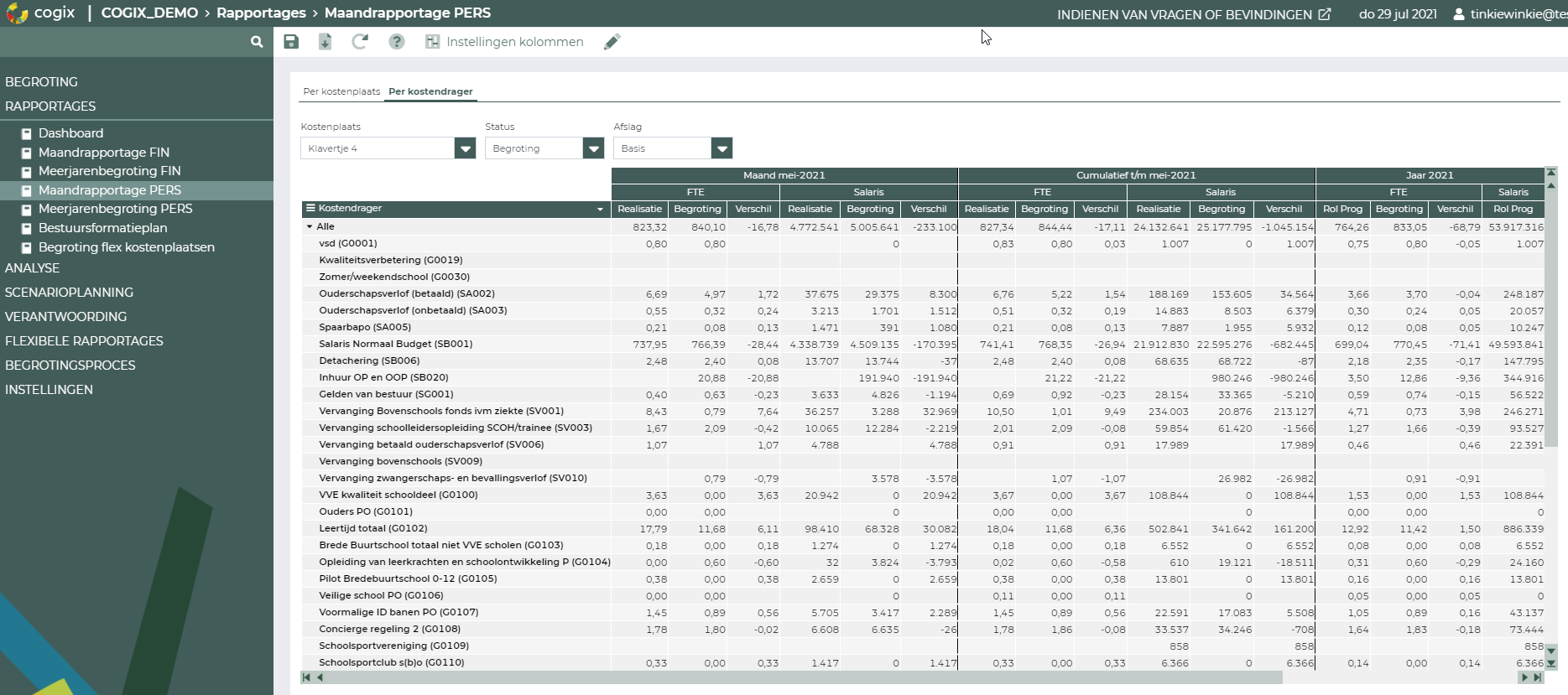Select the Cumulatief t/m mei-2021 header
This screenshot has width=1568, height=695.
click(x=1137, y=175)
